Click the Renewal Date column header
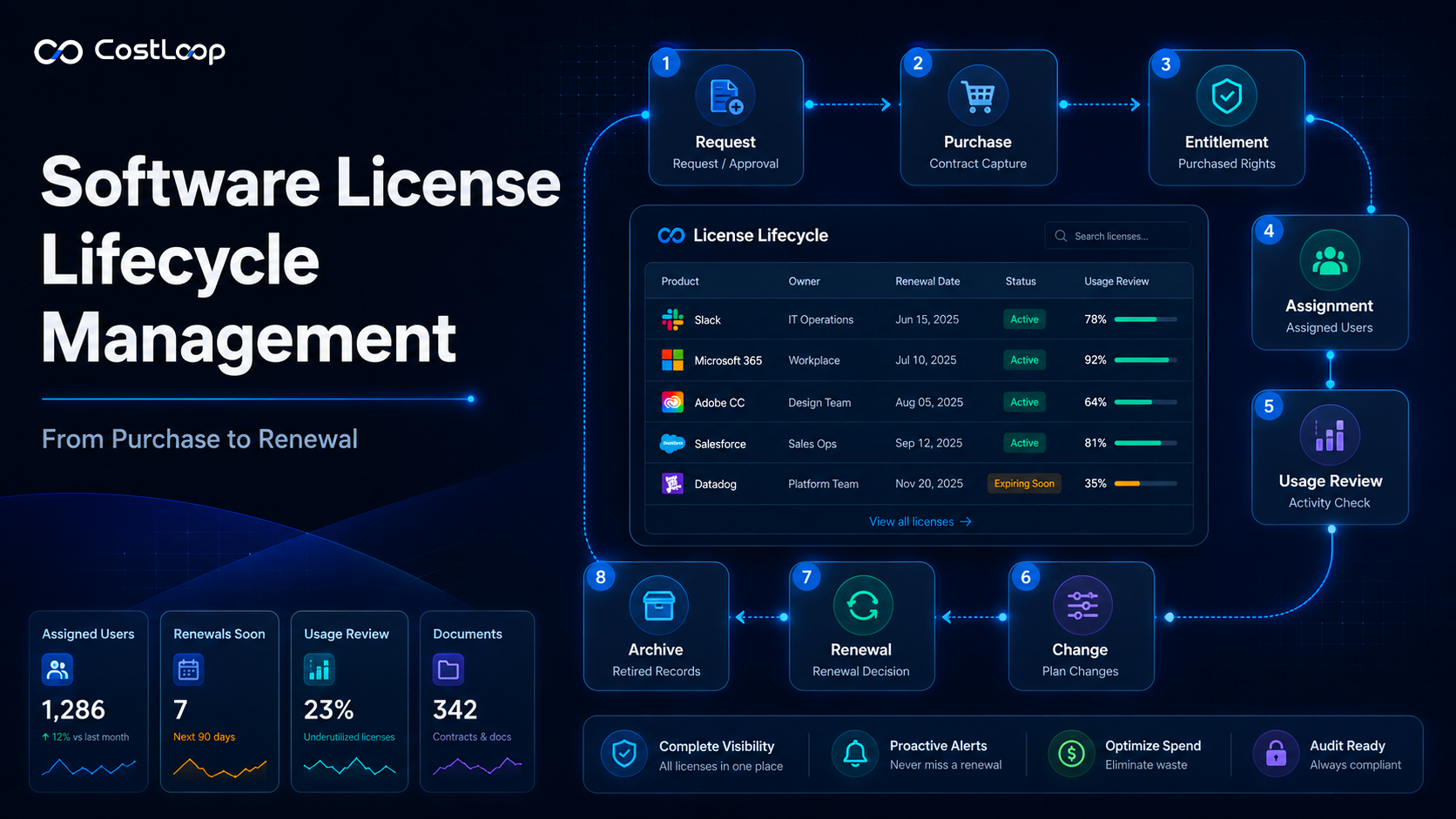The width and height of the screenshot is (1456, 819). pos(927,281)
